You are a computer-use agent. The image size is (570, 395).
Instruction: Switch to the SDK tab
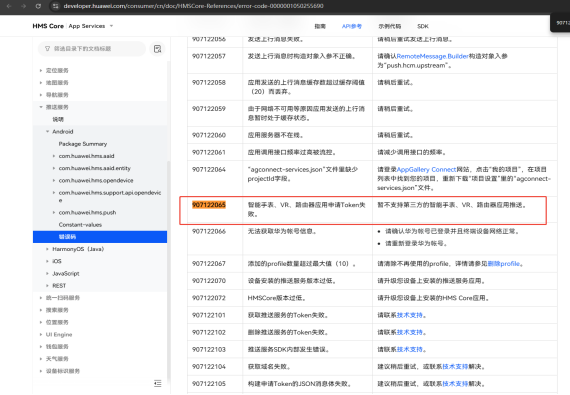423,26
